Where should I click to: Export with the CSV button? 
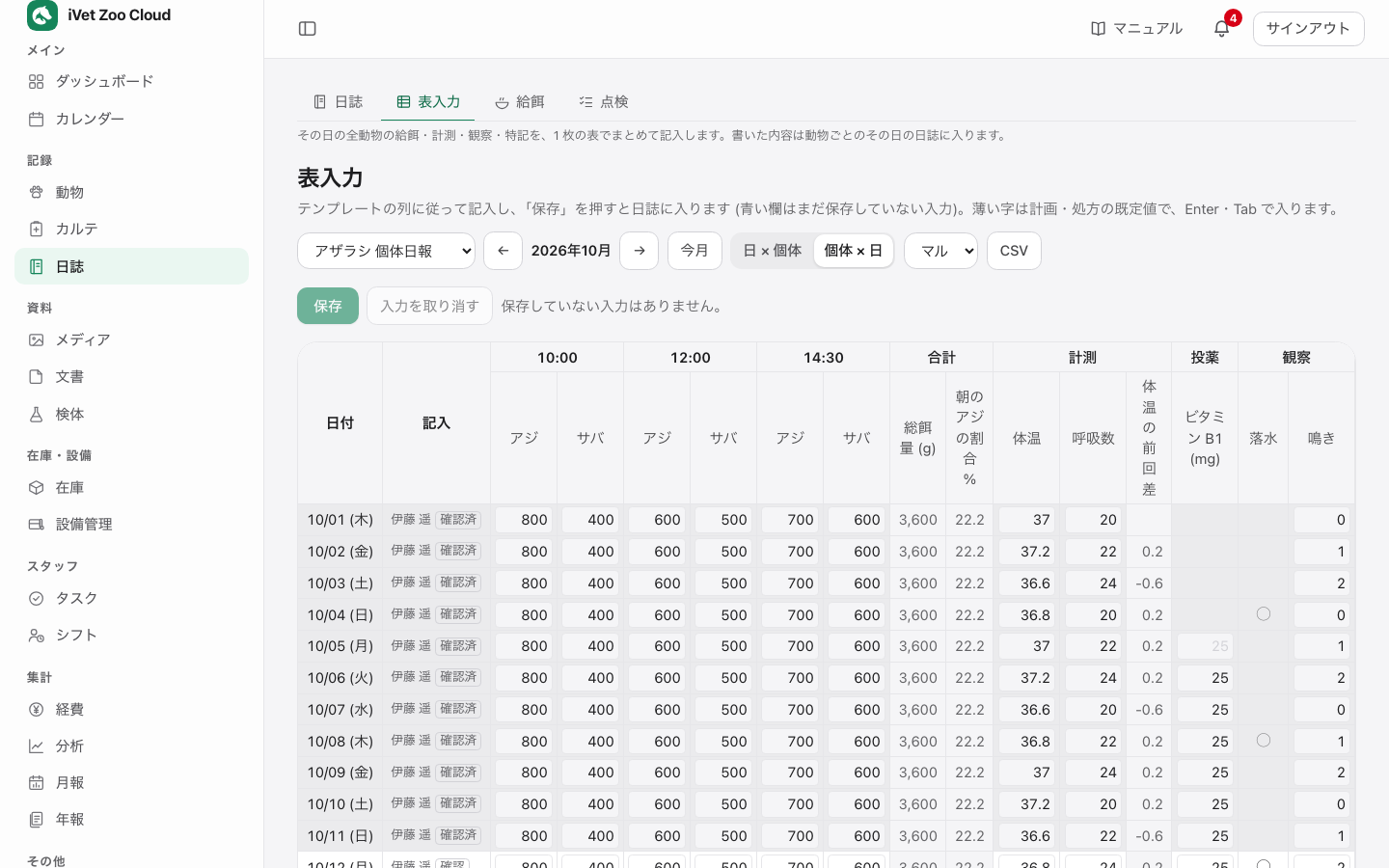coord(1014,251)
